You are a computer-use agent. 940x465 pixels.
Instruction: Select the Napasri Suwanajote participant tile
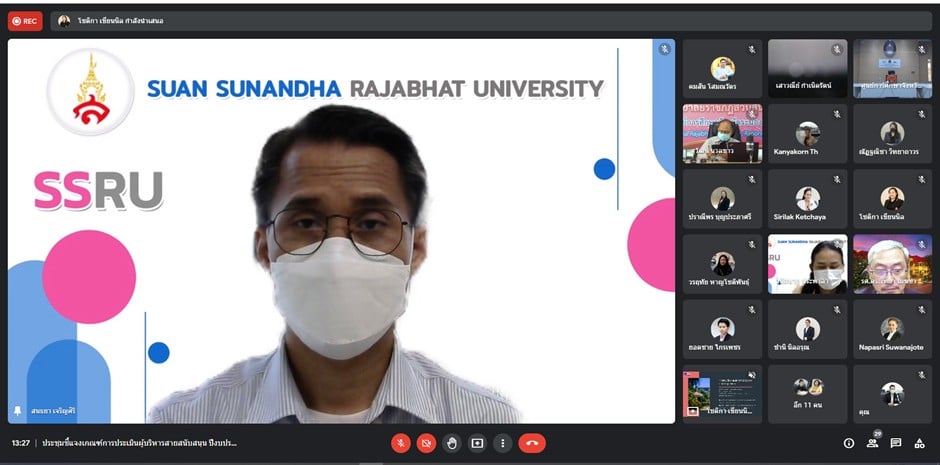[x=892, y=330]
